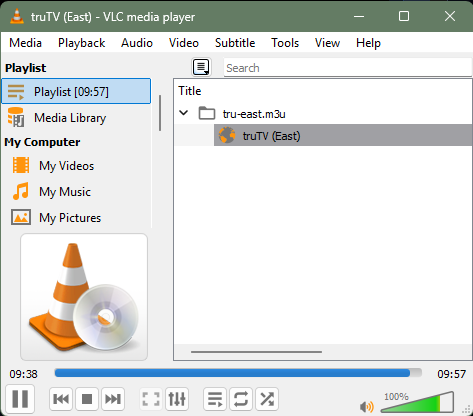
Task: Skip to previous media in playlist
Action: 61,399
